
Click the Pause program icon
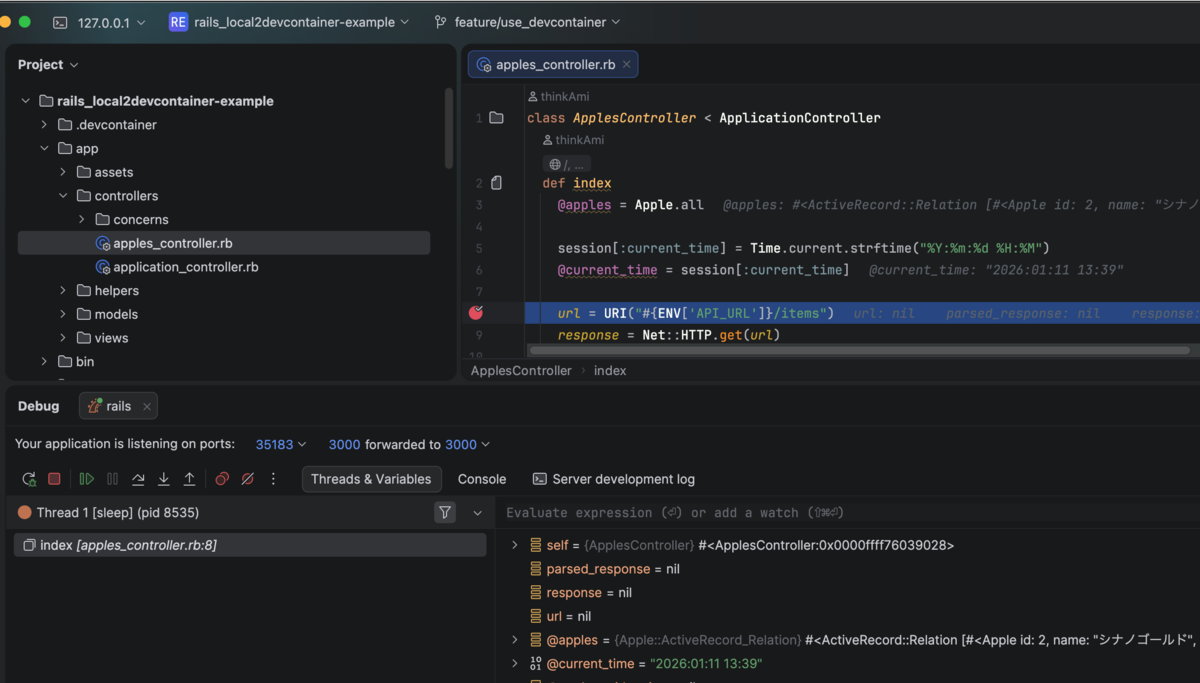tap(112, 479)
